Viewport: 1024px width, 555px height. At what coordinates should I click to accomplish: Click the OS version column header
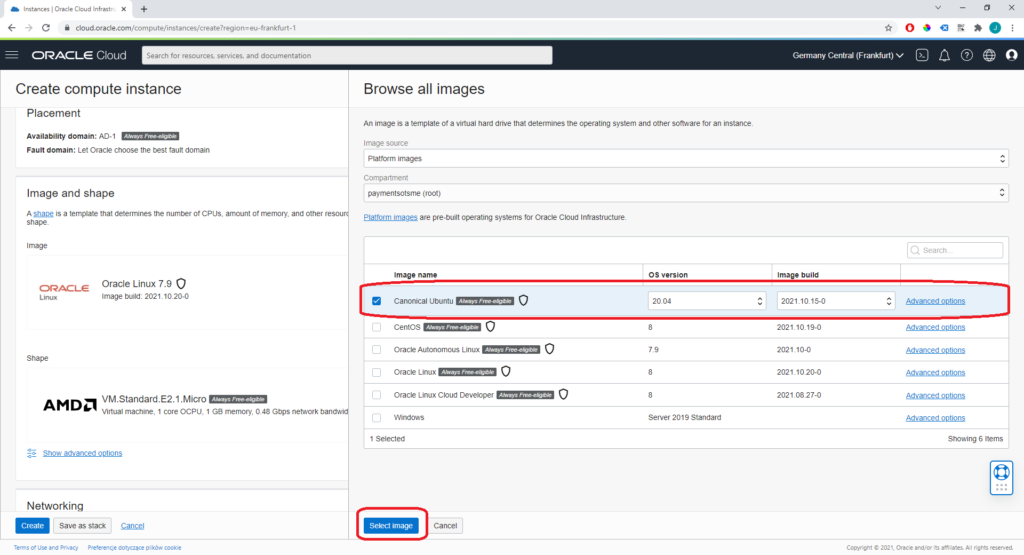[667, 275]
